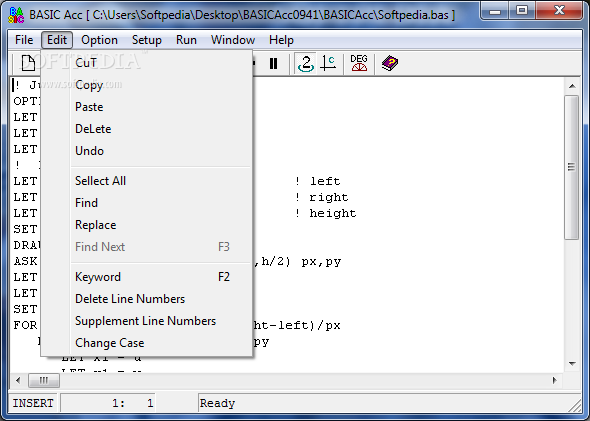
Task: Toggle the decimal precision '2' toolbar icon
Action: [x=306, y=63]
